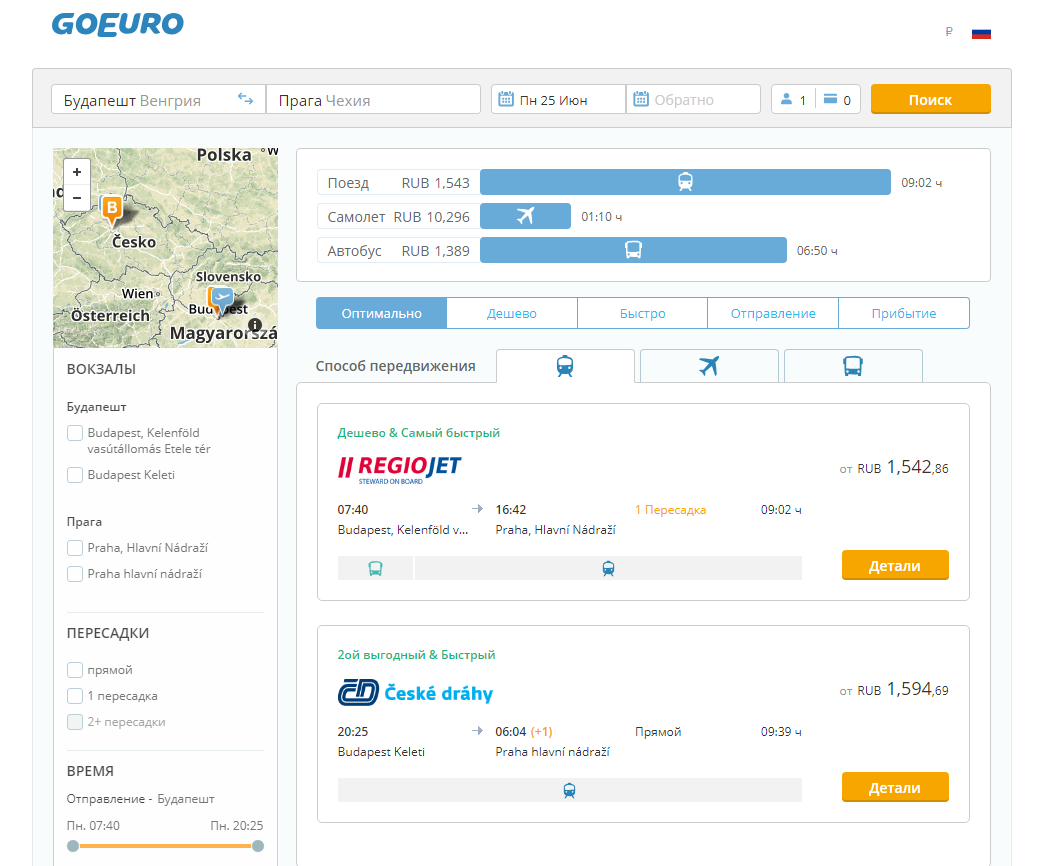Sort results by Отправление
Viewport: 1048px width, 866px height.
[x=773, y=313]
